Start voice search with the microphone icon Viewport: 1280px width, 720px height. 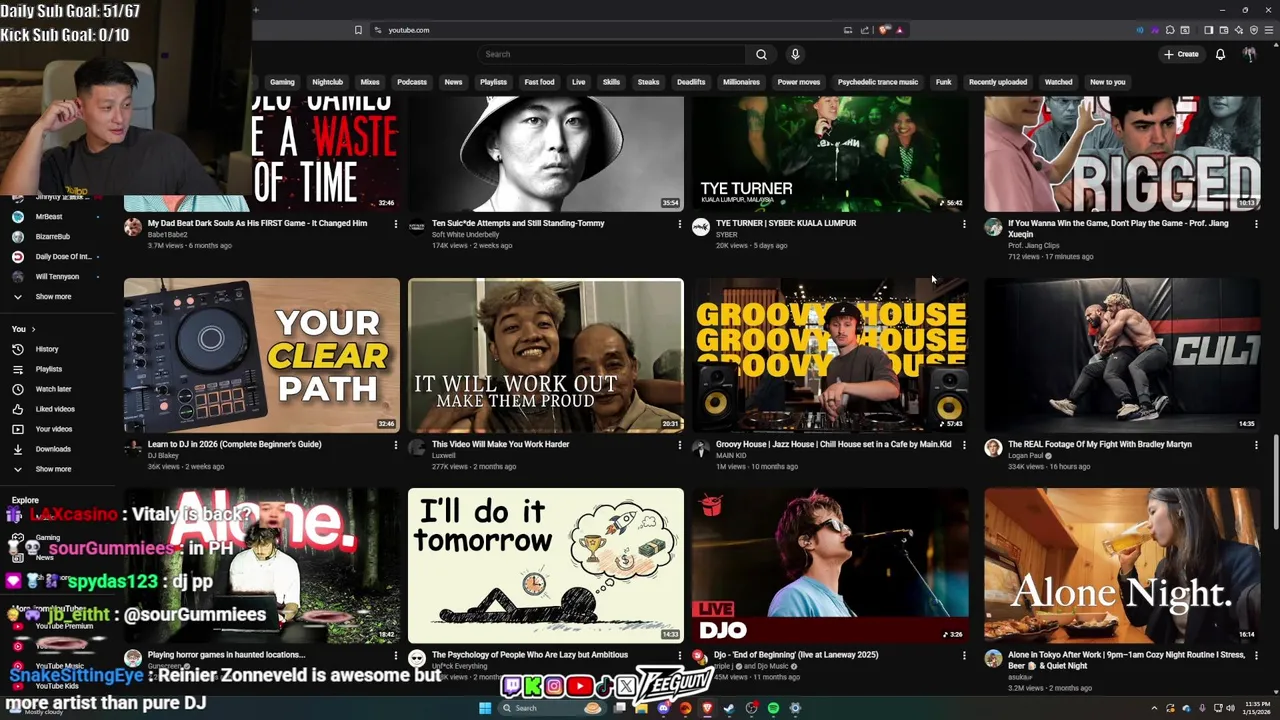[795, 54]
